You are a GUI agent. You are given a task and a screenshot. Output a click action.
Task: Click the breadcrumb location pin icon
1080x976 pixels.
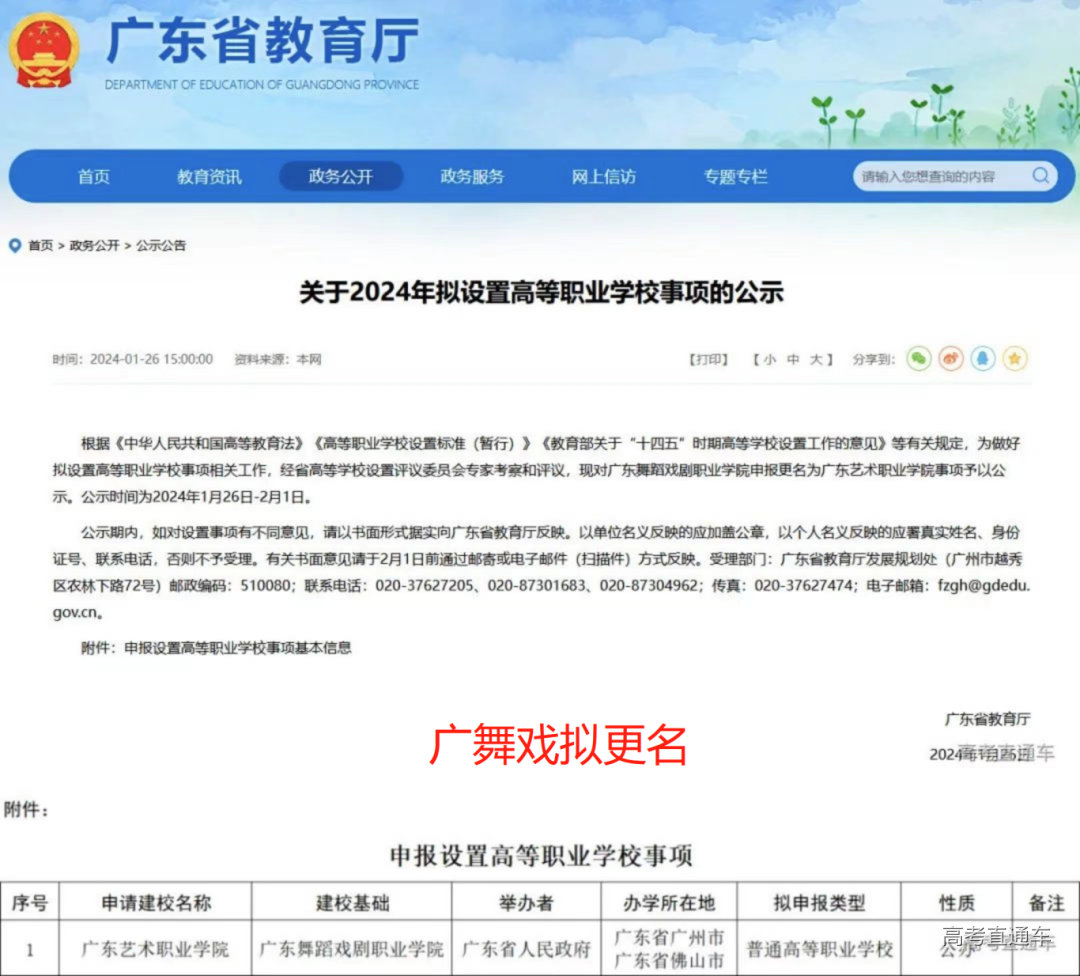[x=15, y=245]
